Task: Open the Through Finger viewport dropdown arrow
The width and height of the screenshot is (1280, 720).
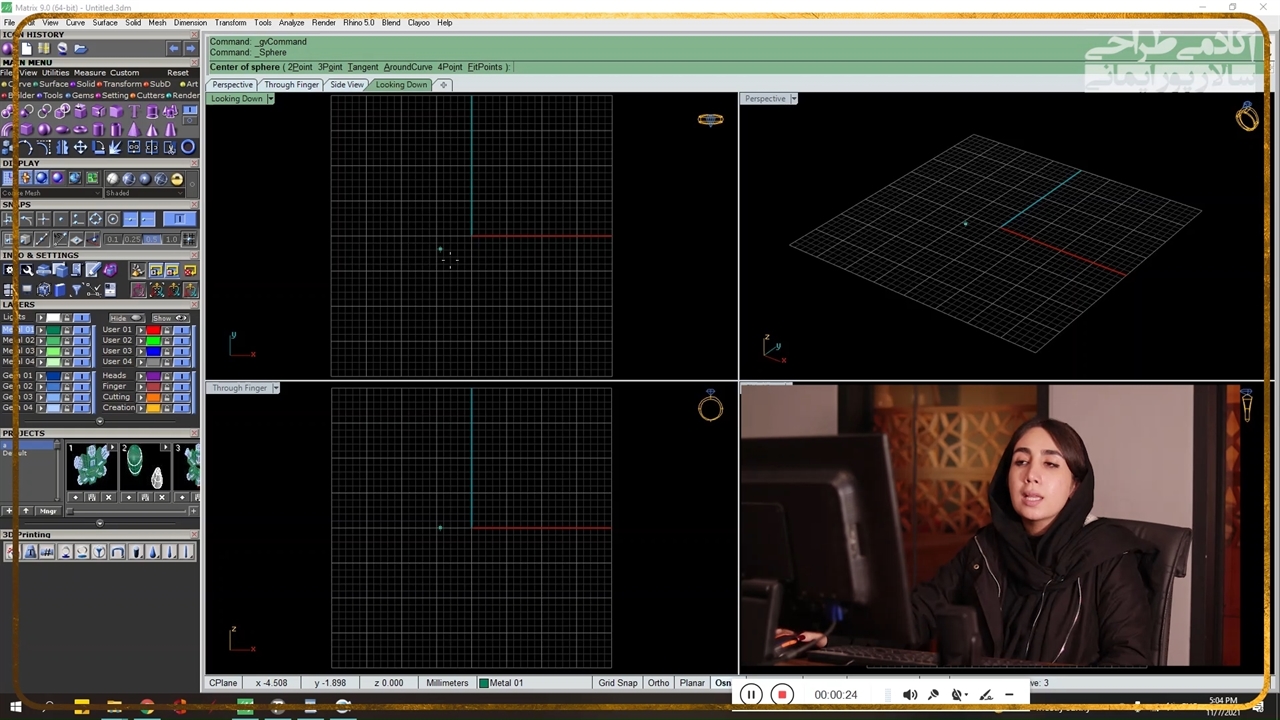Action: pos(275,388)
